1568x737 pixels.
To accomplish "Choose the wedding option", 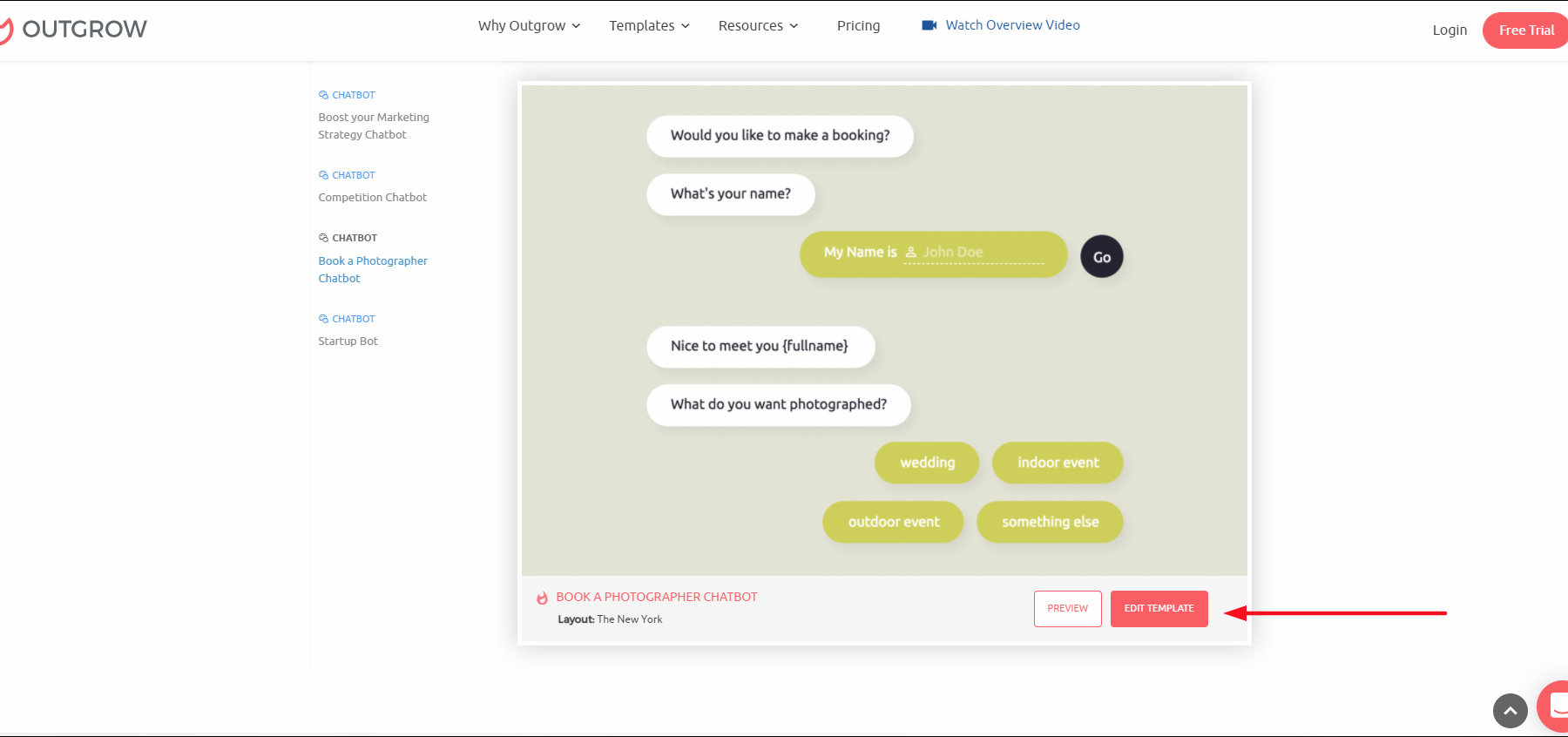I will coord(927,463).
